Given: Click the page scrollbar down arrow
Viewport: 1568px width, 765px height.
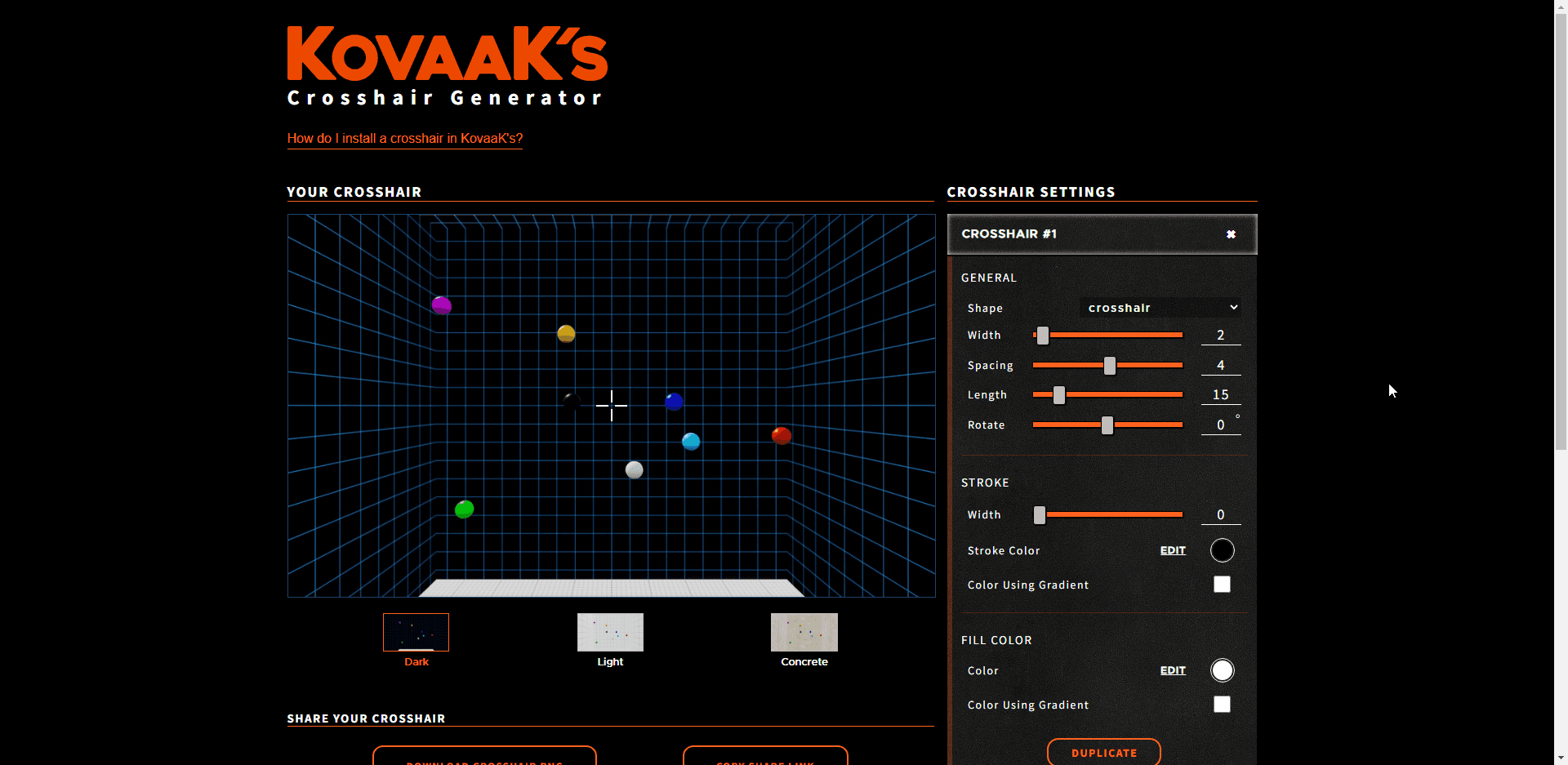Looking at the screenshot, I should point(1561,758).
